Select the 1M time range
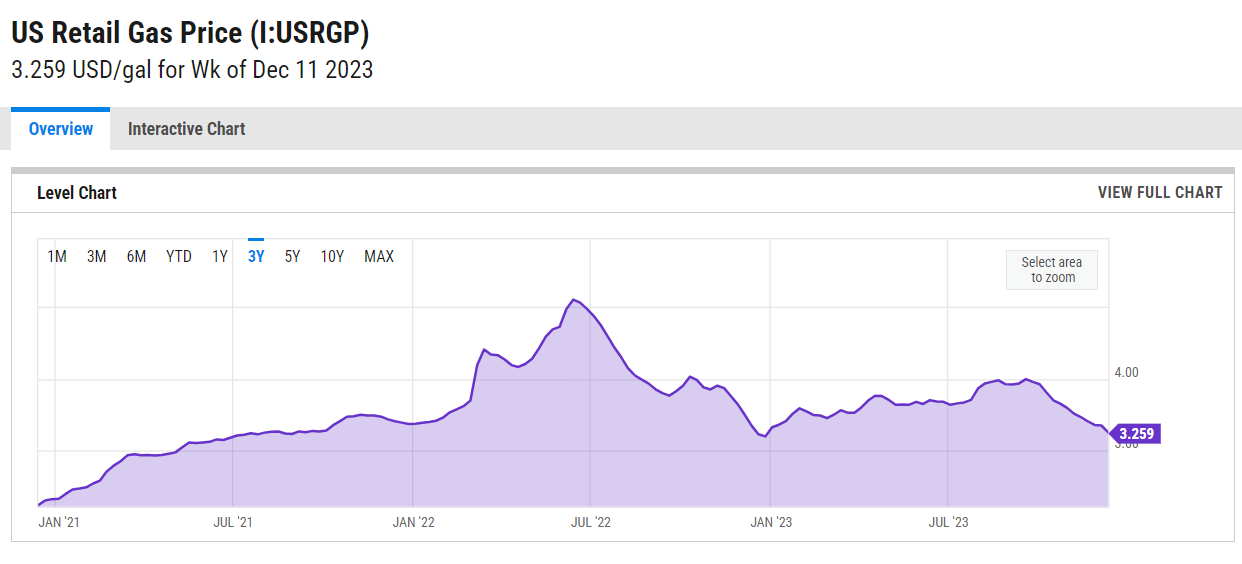The image size is (1242, 564). [57, 257]
